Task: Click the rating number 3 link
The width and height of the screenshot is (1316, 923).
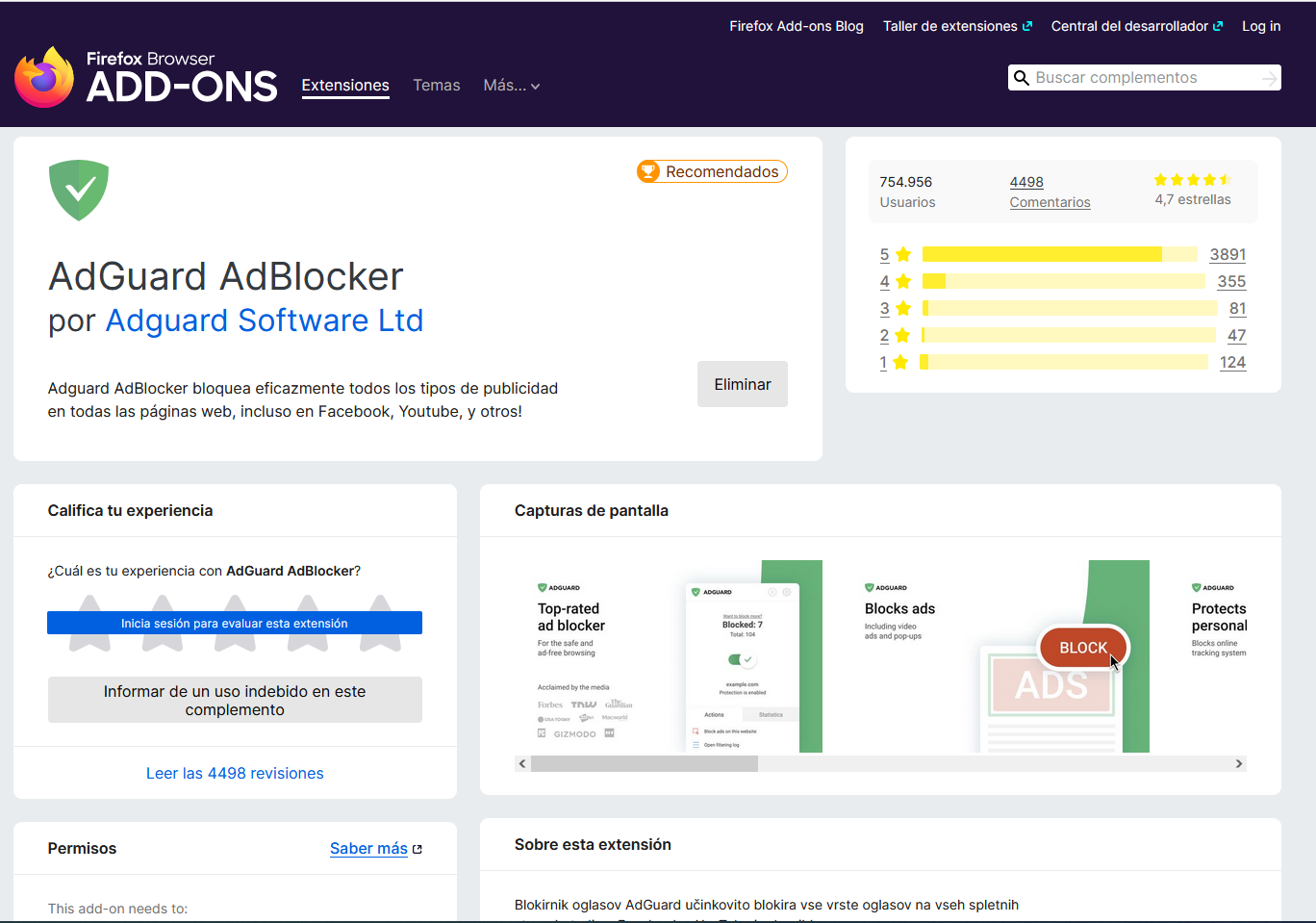Action: point(884,308)
